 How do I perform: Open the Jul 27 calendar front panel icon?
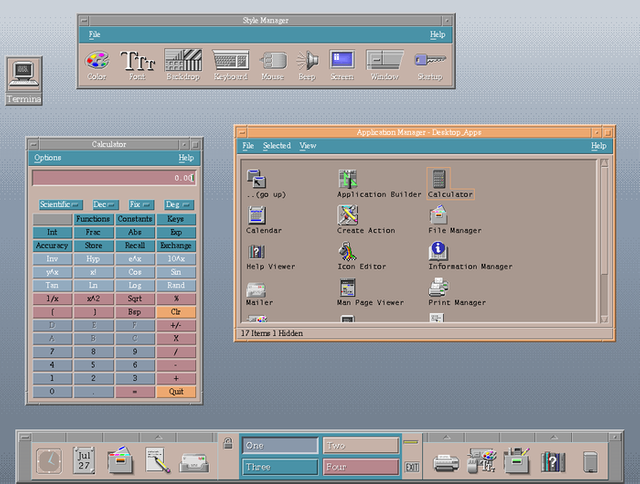[84, 461]
